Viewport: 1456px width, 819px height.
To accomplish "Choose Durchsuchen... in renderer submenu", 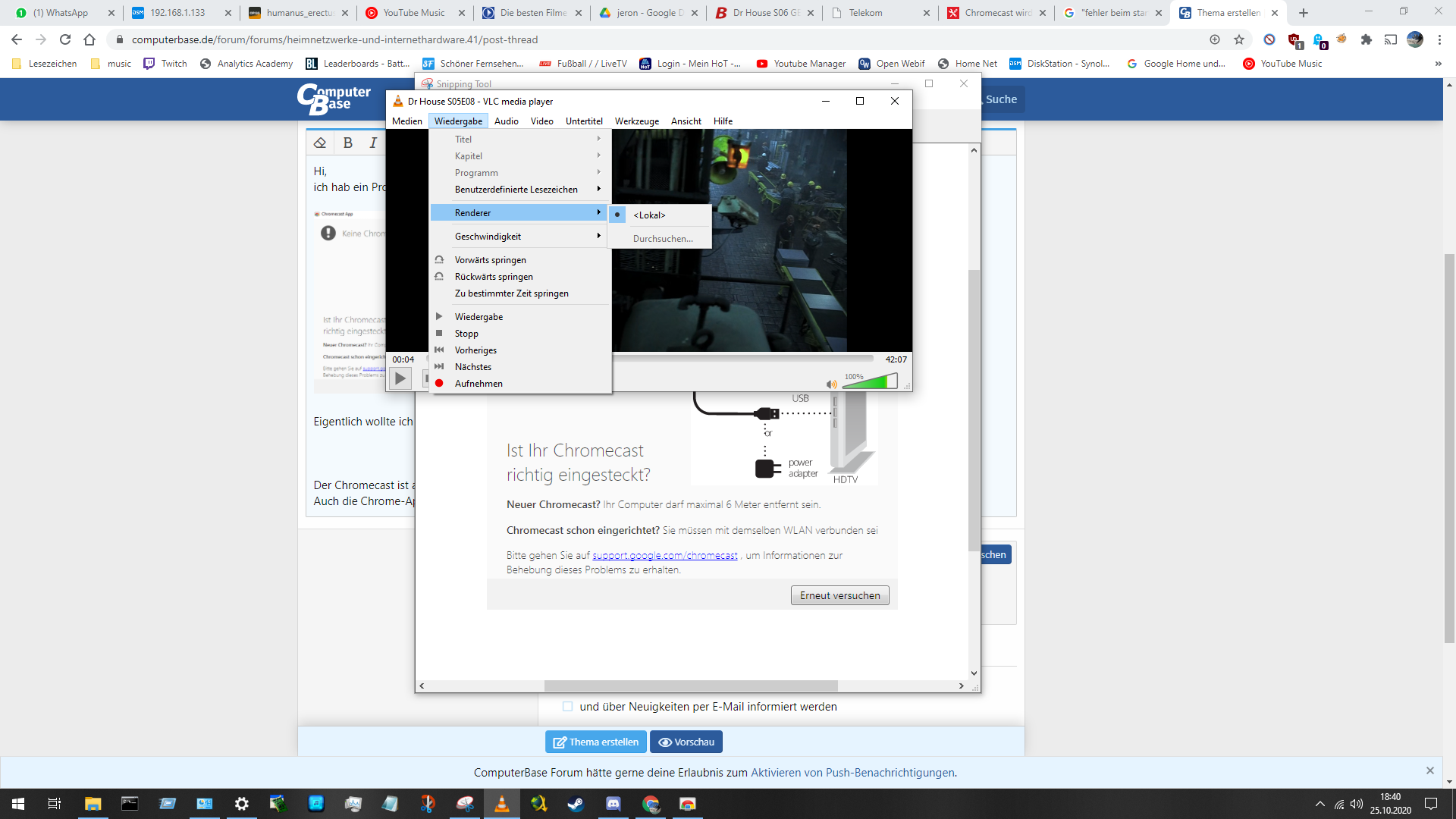I will pyautogui.click(x=663, y=239).
